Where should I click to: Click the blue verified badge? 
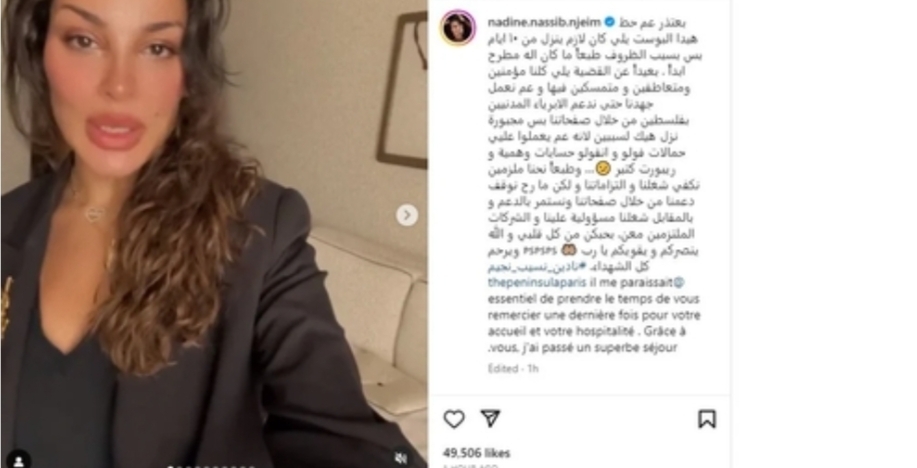tap(609, 22)
